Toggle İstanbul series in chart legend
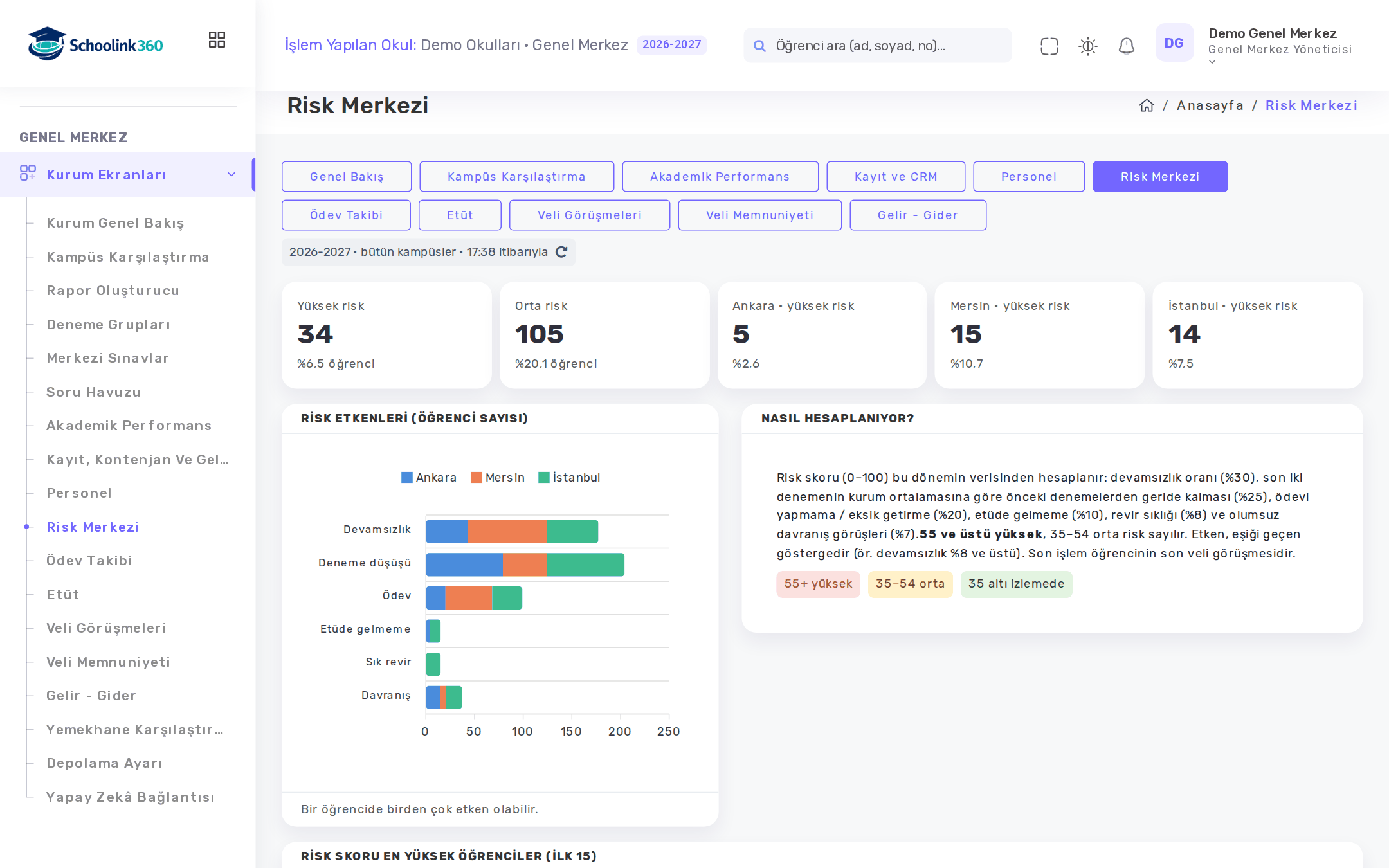 (569, 477)
